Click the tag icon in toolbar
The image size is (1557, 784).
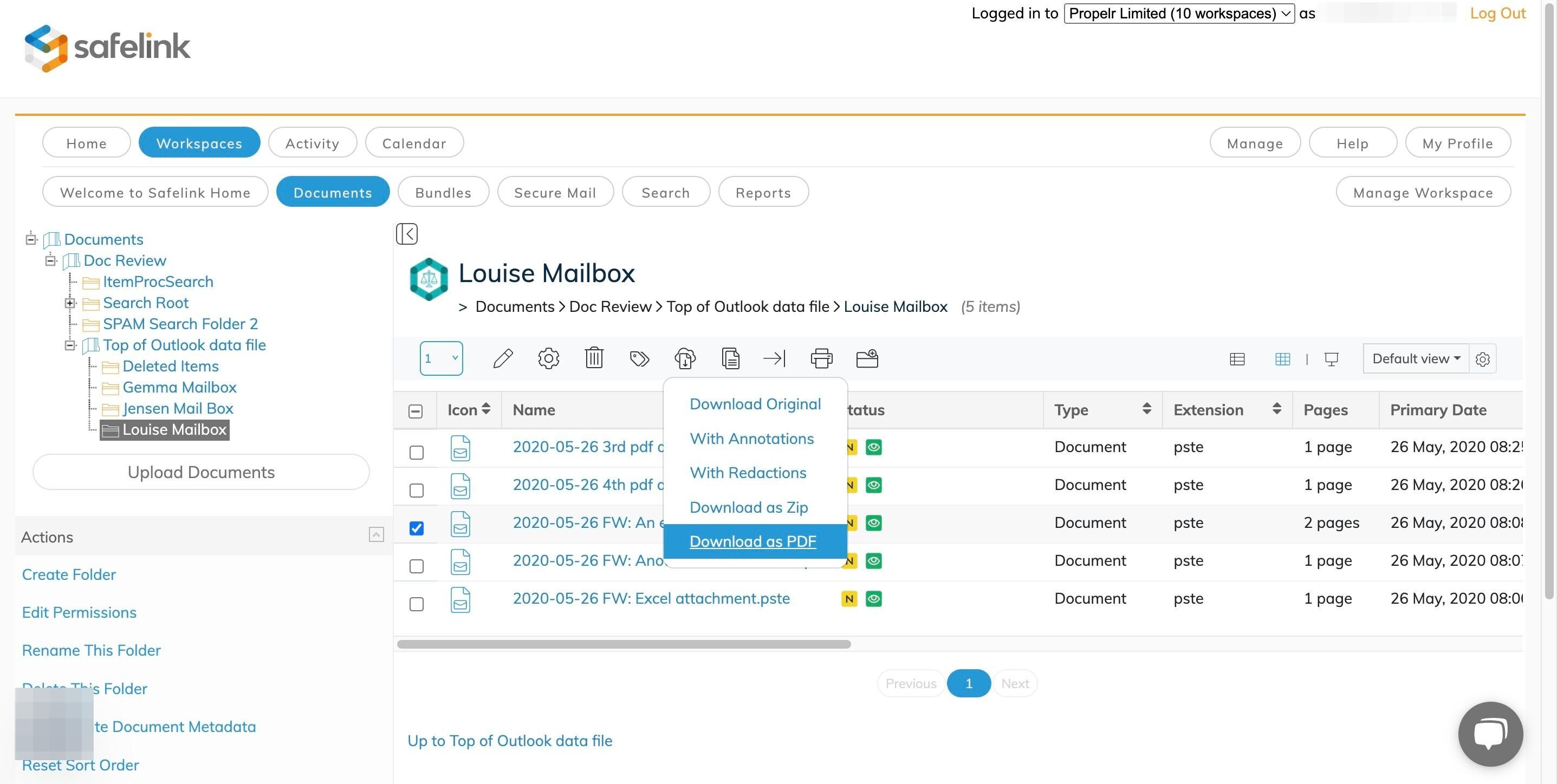click(x=639, y=359)
